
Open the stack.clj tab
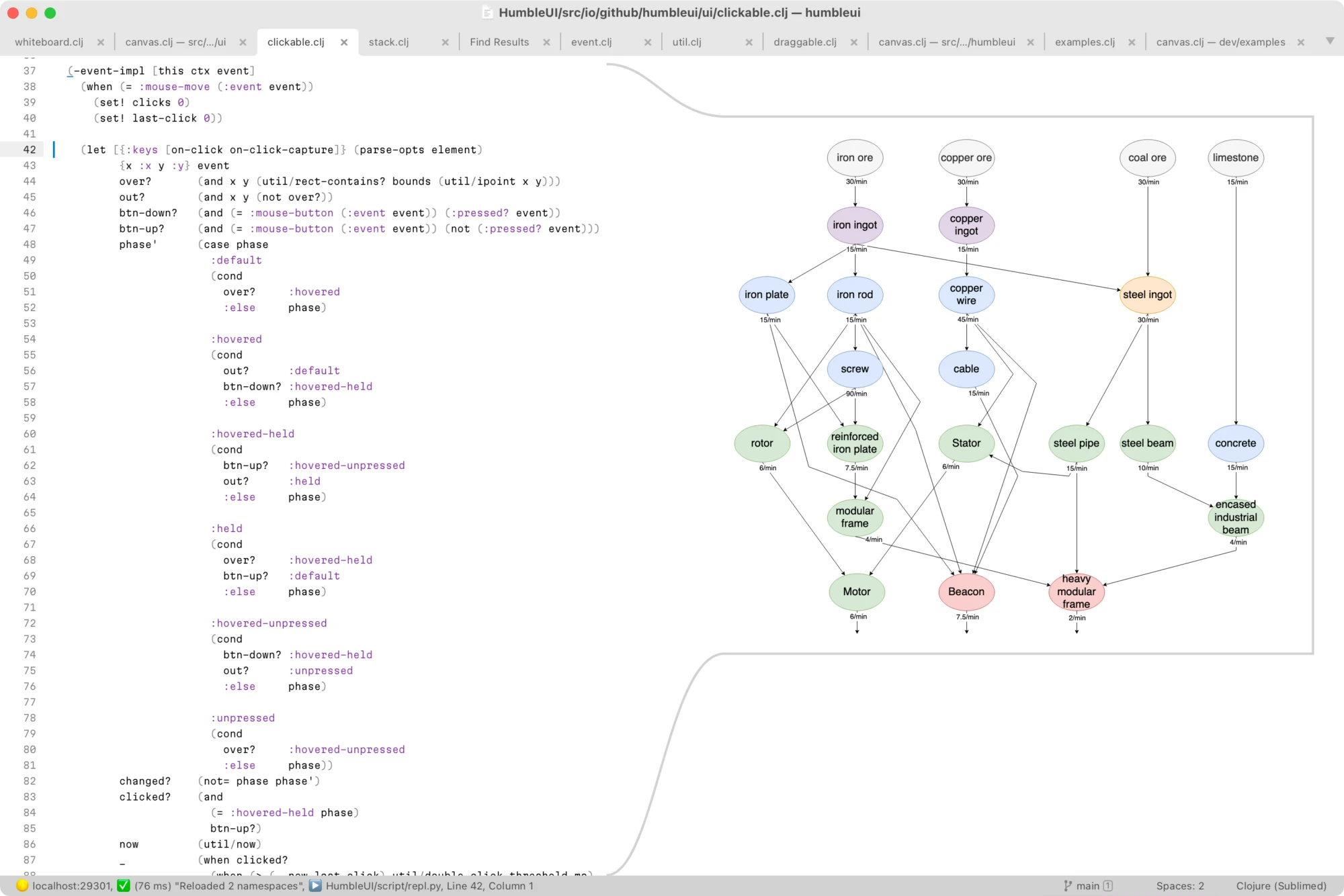pos(388,42)
